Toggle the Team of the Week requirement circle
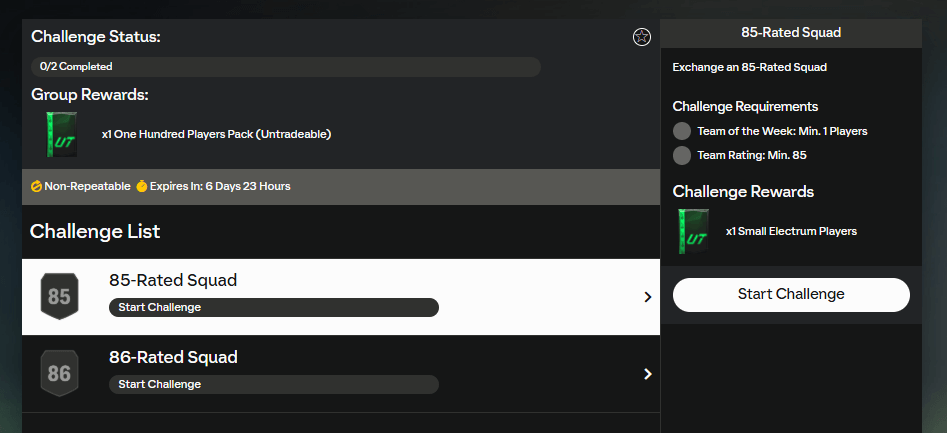 click(682, 131)
